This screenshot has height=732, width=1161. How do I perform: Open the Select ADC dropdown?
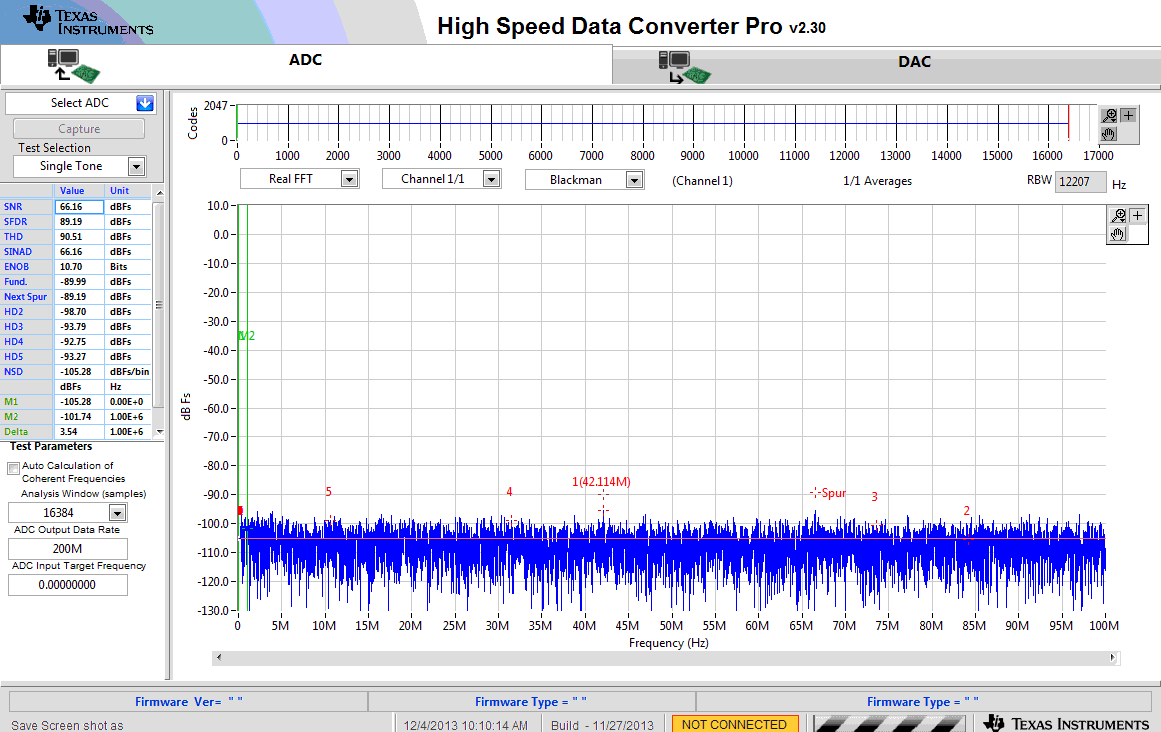coord(145,103)
